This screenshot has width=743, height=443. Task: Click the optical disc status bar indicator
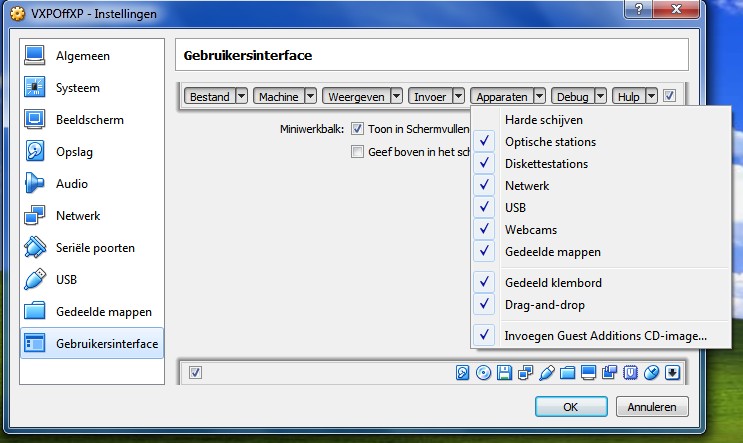(483, 373)
